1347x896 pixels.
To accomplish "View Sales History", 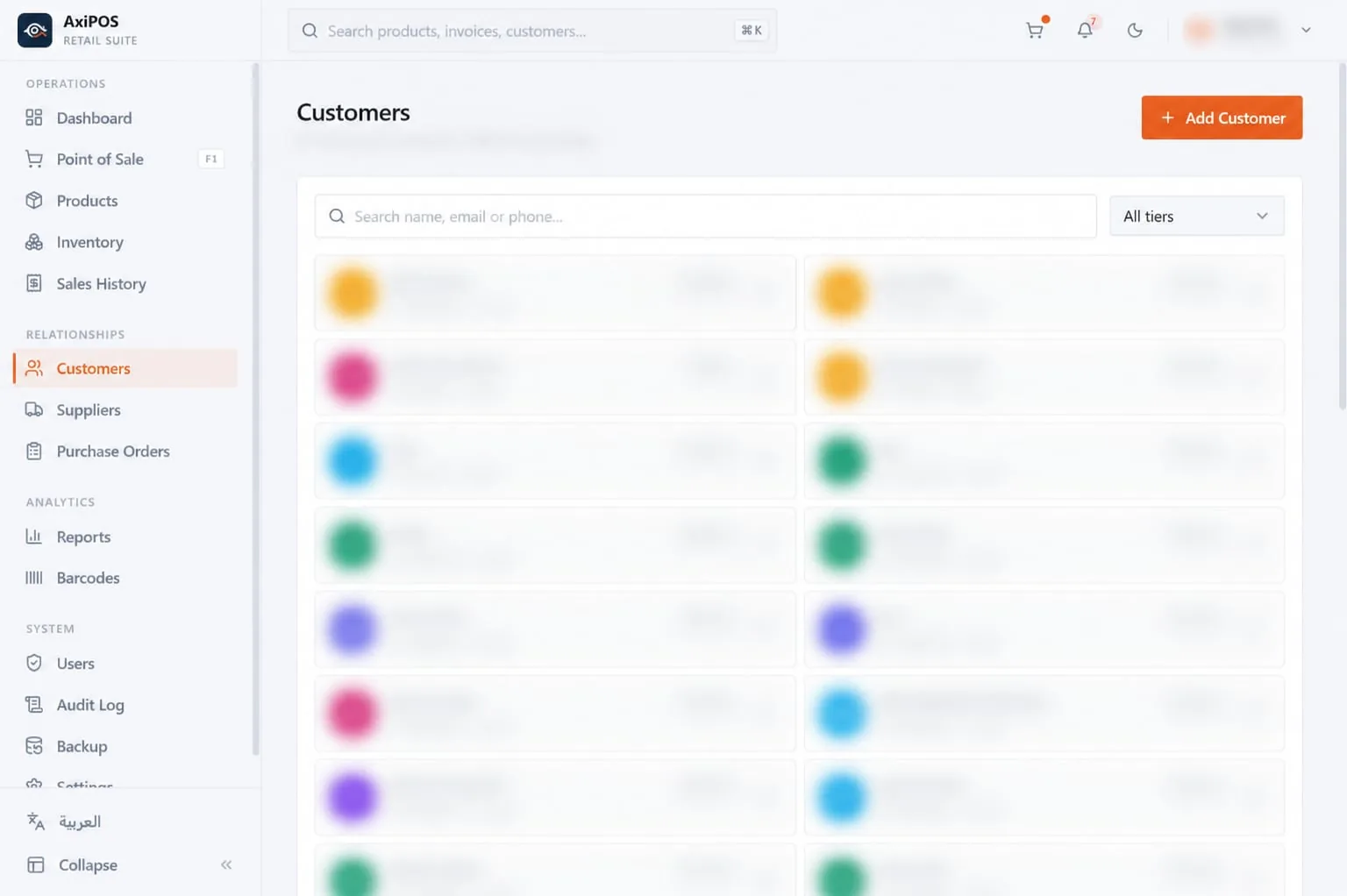I will coord(125,284).
